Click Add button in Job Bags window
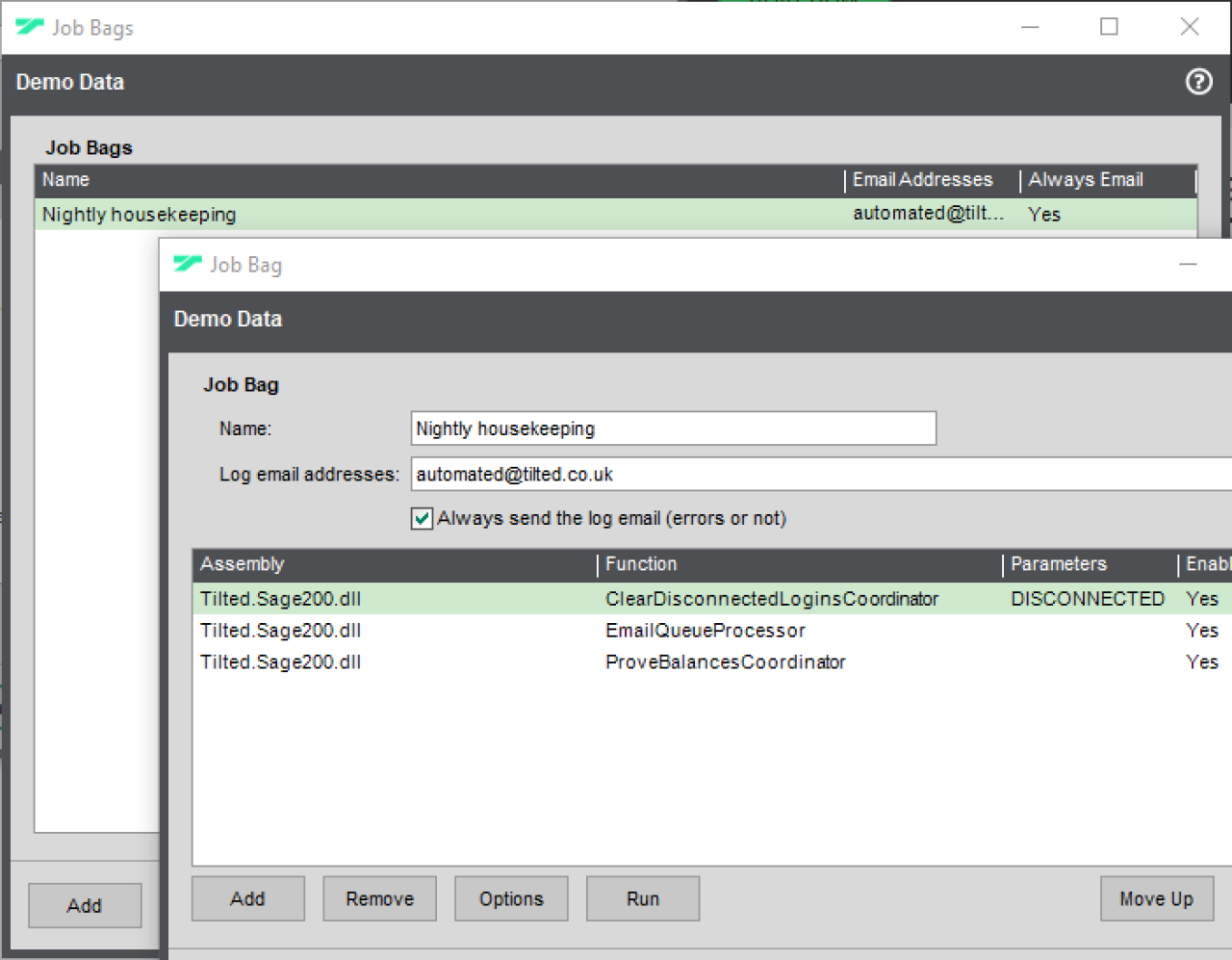 [85, 905]
